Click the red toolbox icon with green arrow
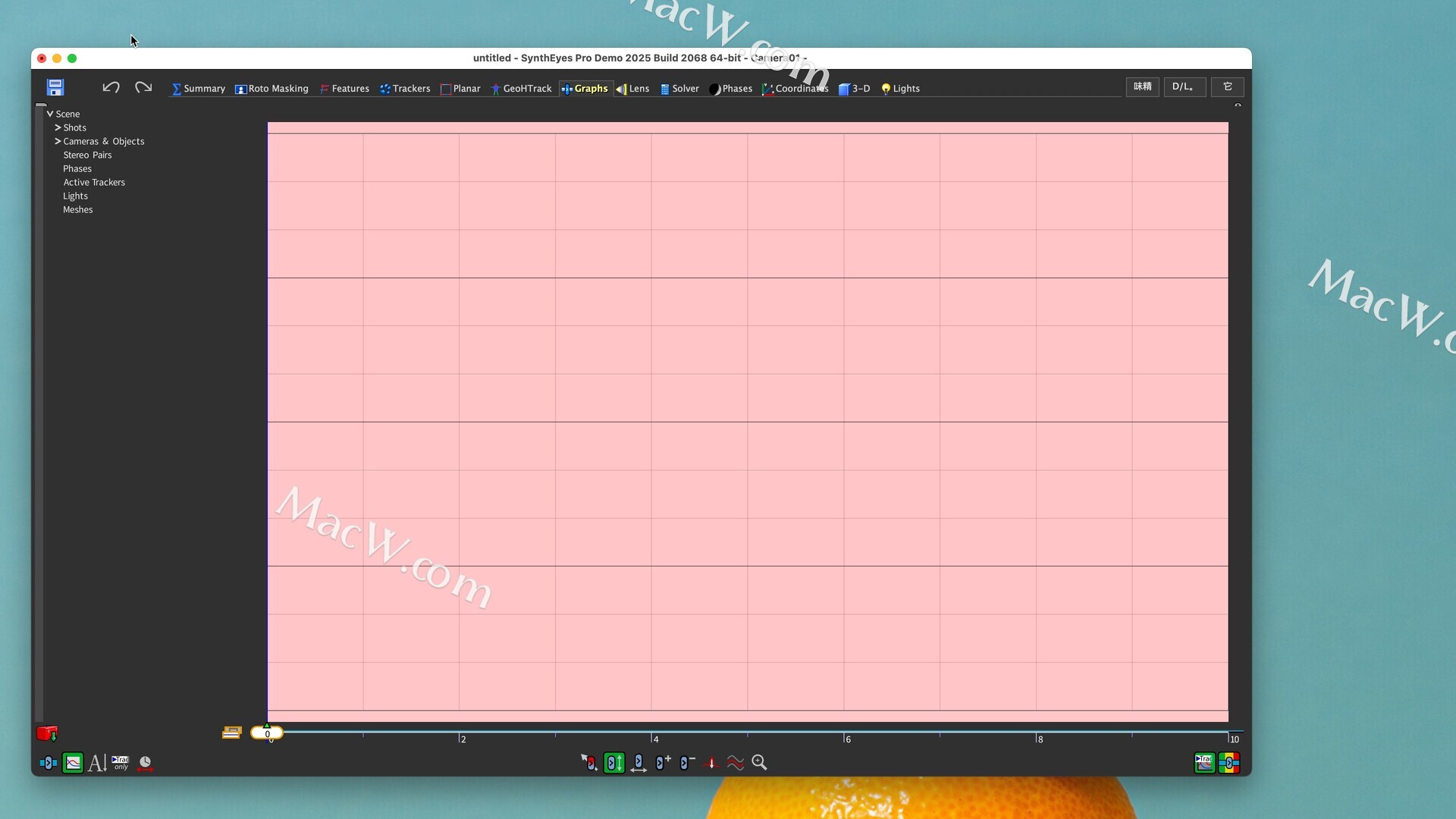 pyautogui.click(x=47, y=733)
